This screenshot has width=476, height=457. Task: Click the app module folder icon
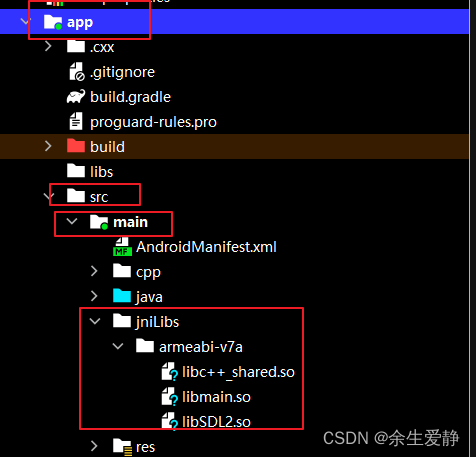point(53,22)
